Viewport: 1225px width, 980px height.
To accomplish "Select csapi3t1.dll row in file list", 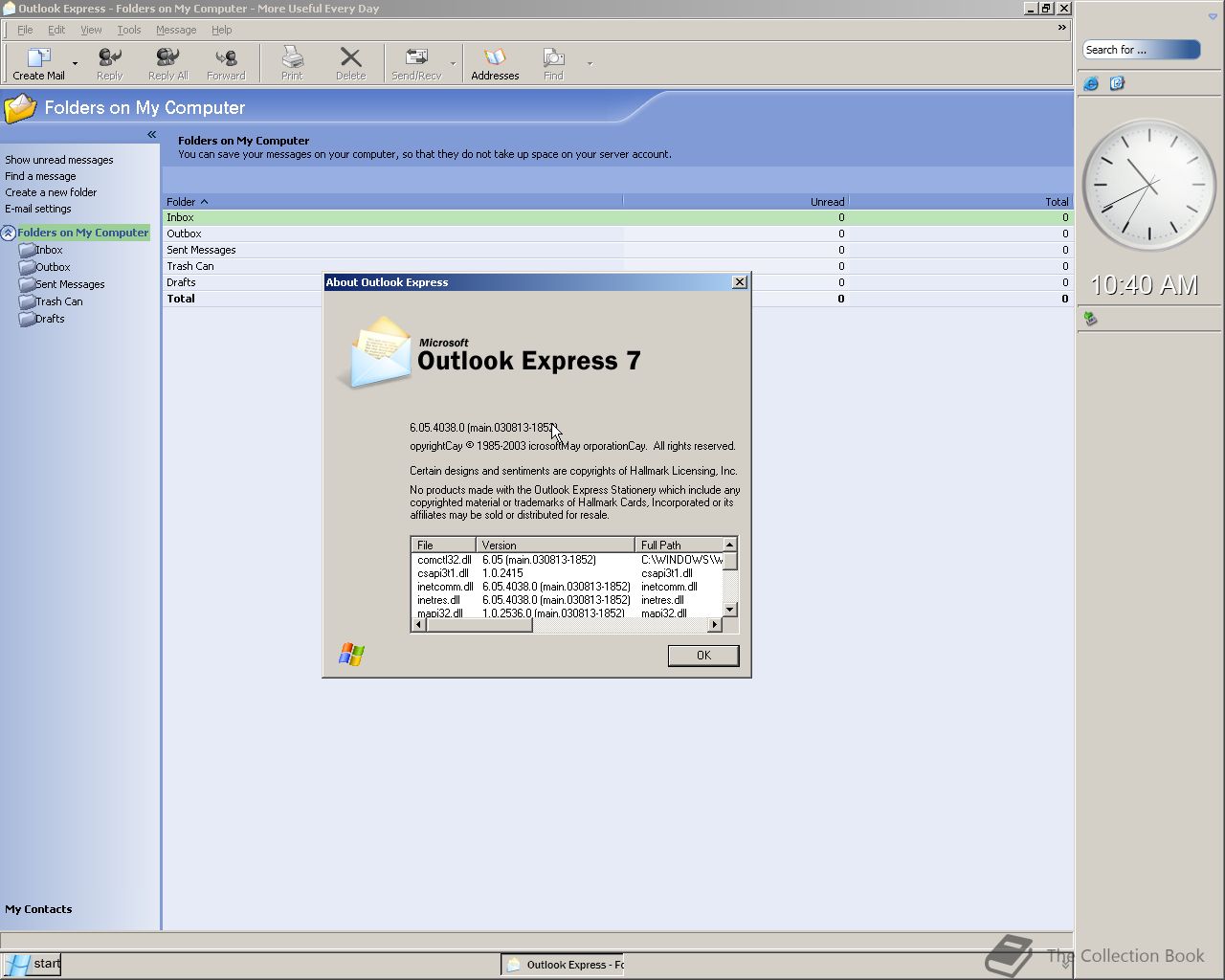I will tap(567, 573).
